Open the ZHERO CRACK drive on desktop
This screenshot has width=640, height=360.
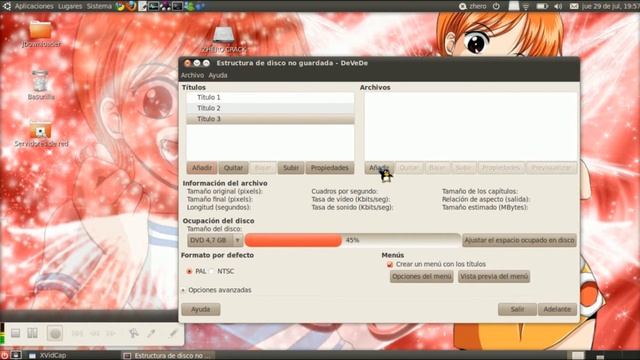tap(224, 39)
